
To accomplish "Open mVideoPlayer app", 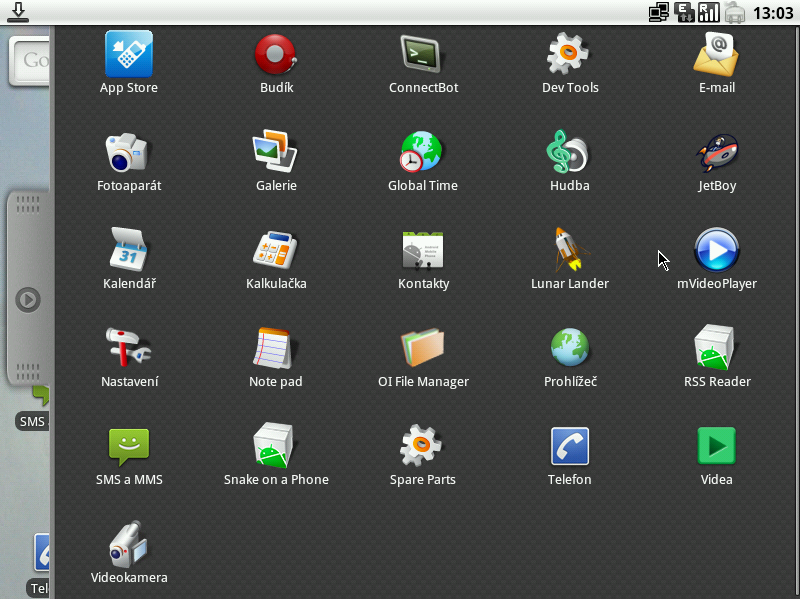I will (x=716, y=251).
